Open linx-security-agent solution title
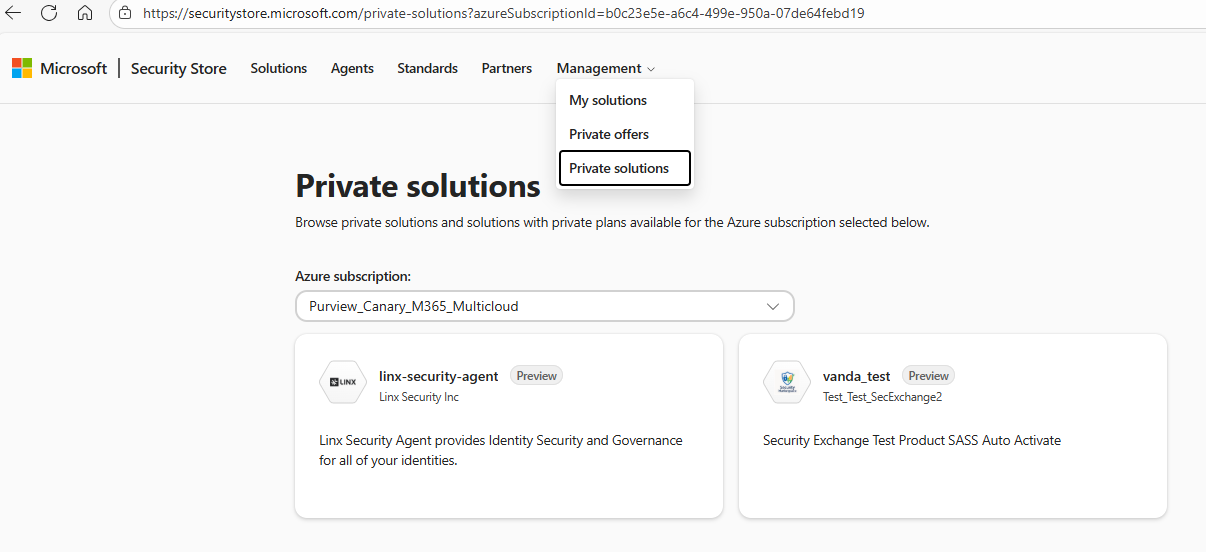Screen dimensions: 1206x552 point(439,376)
